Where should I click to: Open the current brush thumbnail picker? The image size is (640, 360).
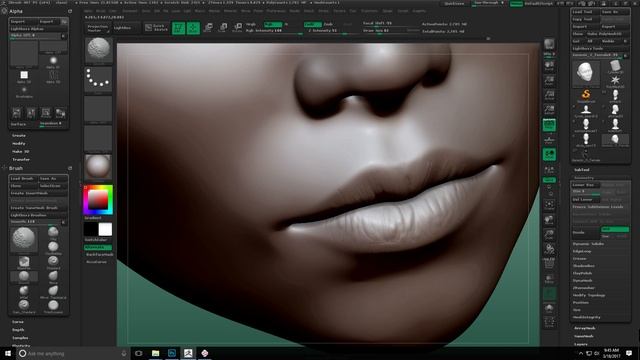click(x=98, y=50)
